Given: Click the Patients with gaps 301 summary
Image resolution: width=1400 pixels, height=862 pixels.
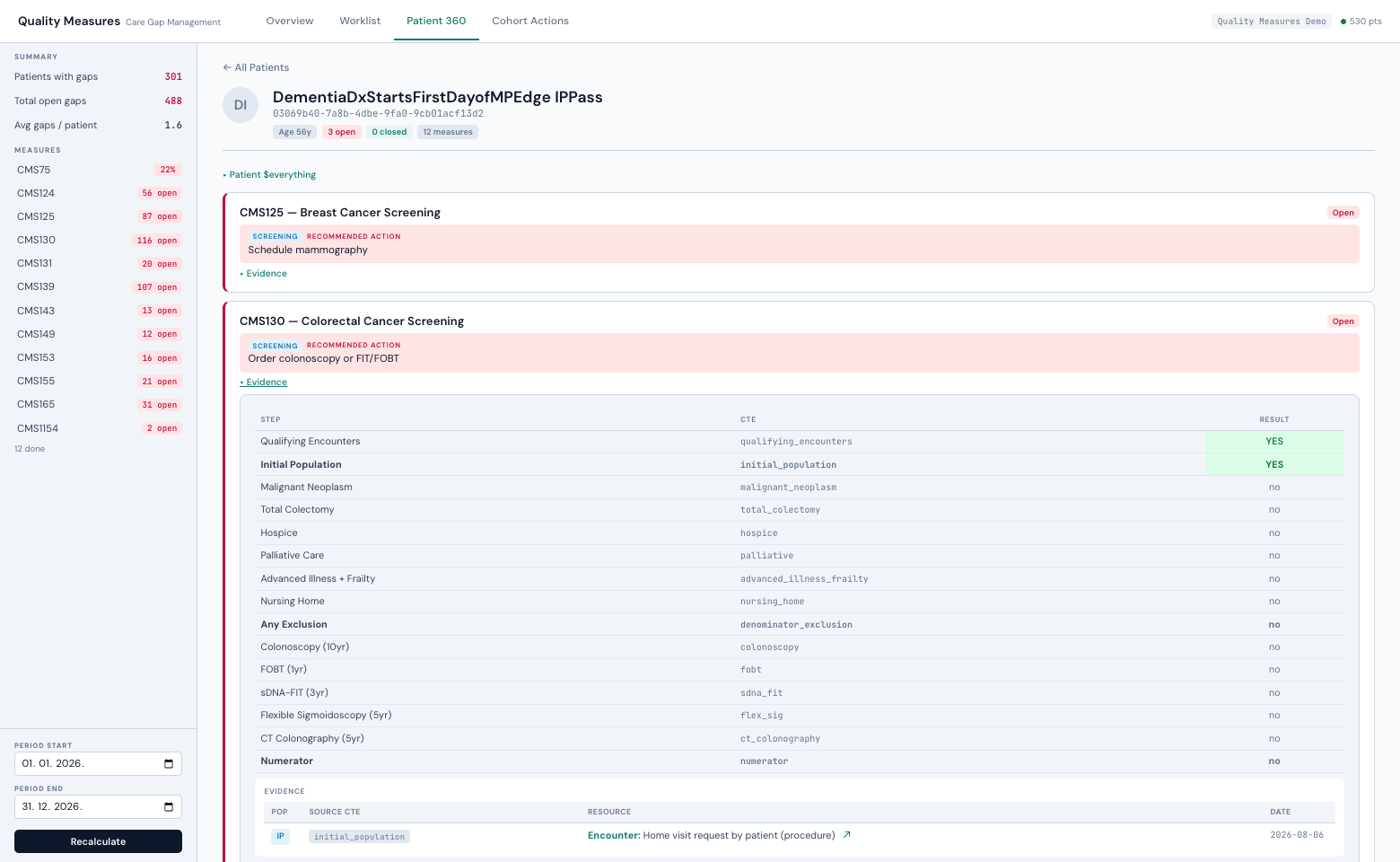Looking at the screenshot, I should tap(98, 76).
